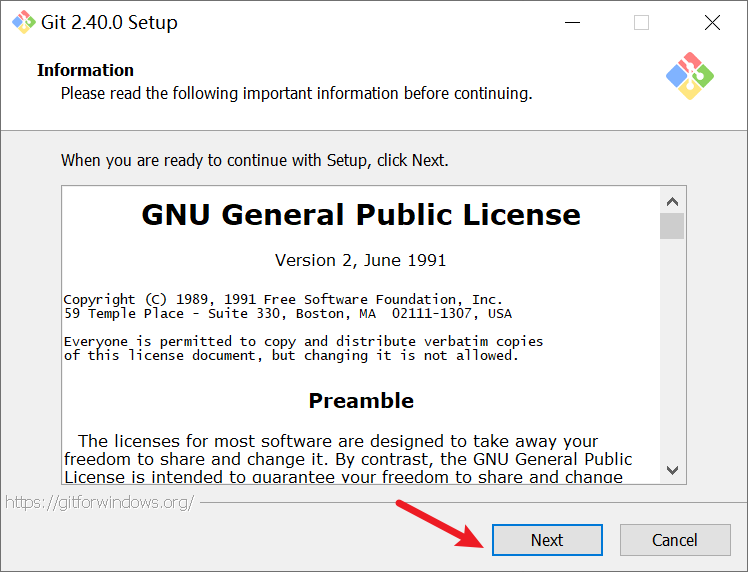Open the gitforwindows.org link
This screenshot has height=572, width=748.
coord(100,502)
